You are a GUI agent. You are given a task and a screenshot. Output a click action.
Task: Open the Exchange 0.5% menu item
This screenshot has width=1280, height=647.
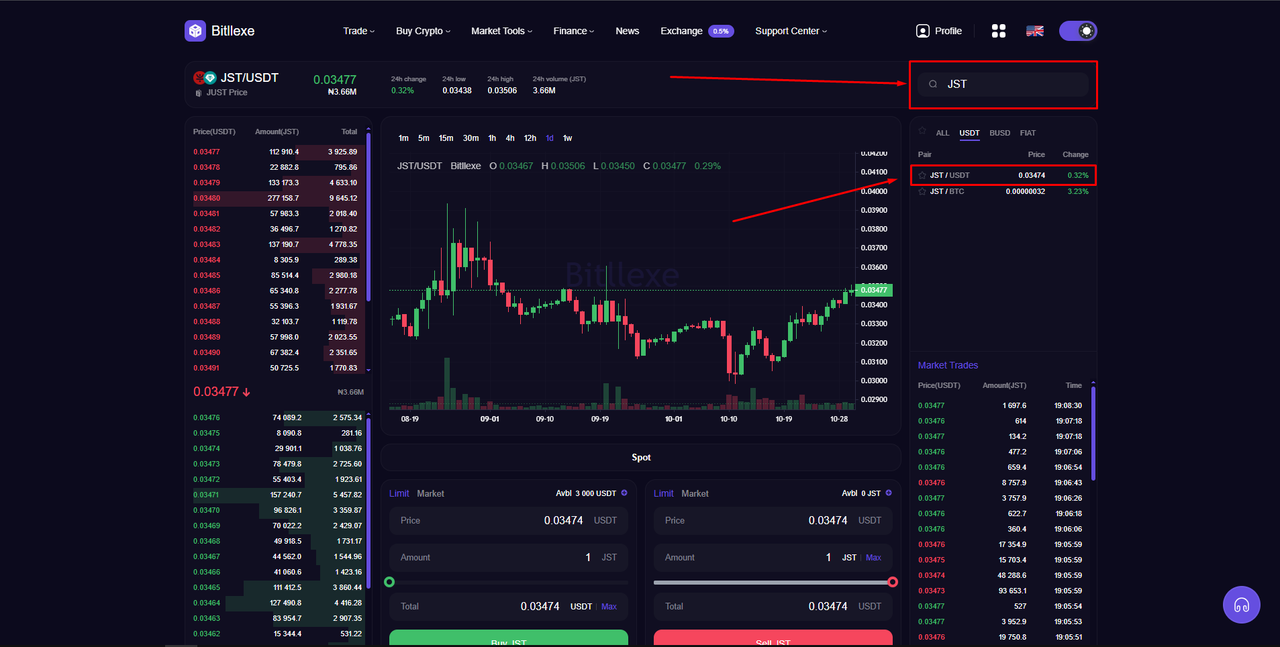pos(697,31)
